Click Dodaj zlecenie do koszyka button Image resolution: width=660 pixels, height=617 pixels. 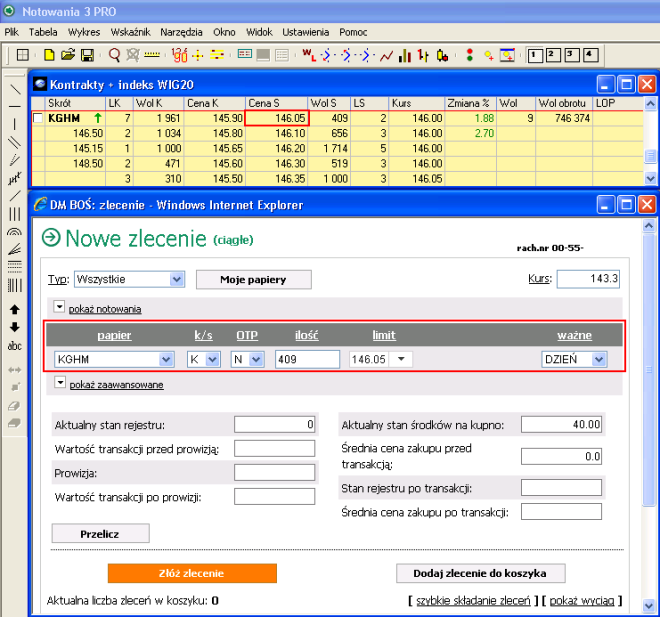tap(480, 573)
